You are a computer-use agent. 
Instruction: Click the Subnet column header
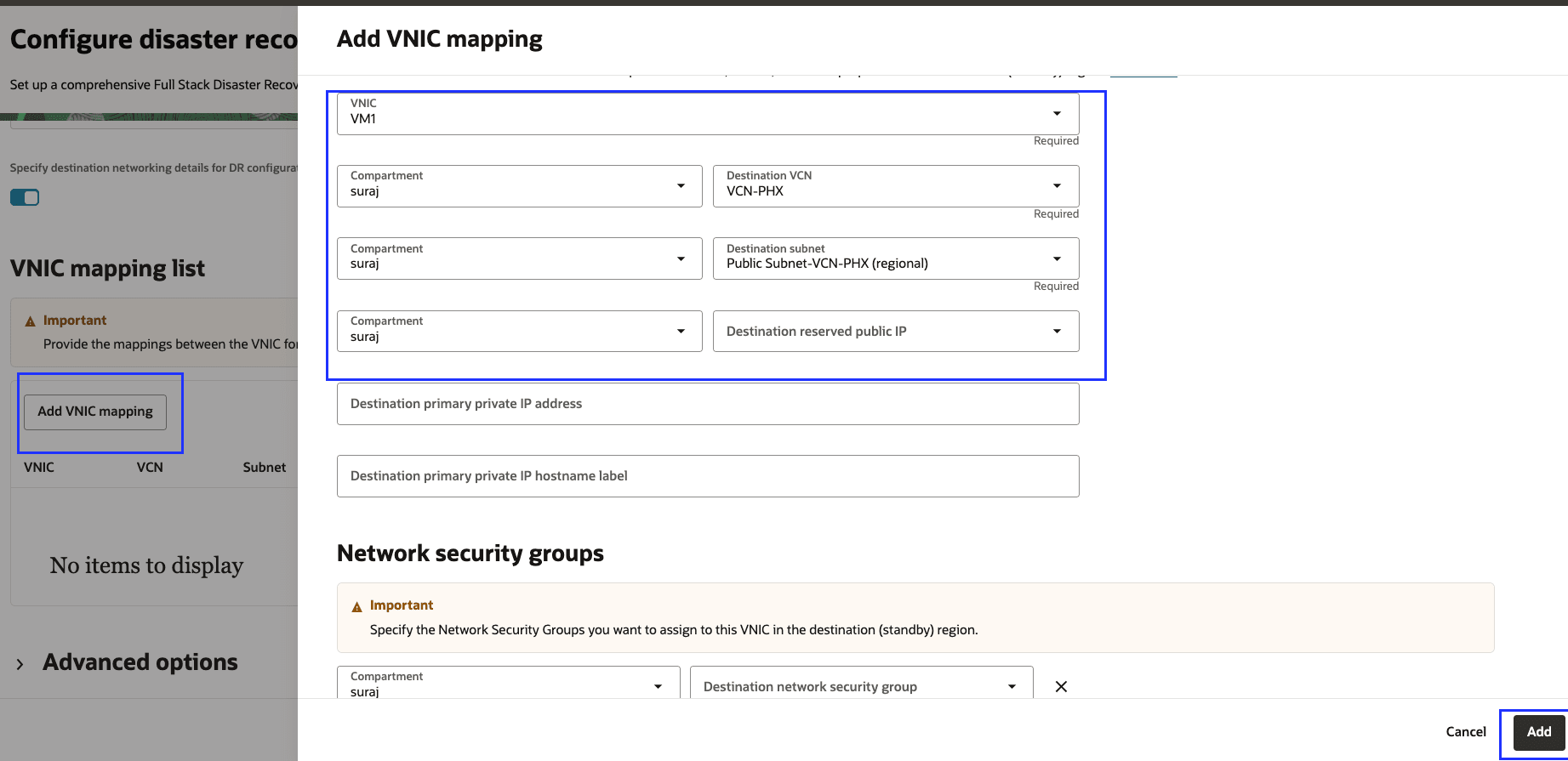coord(265,467)
